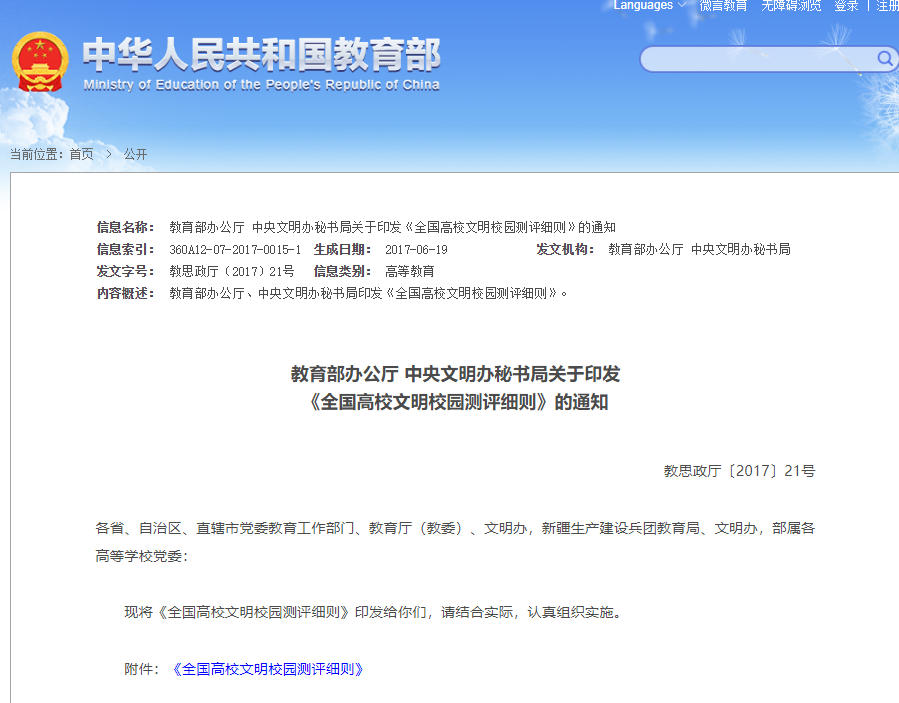Click the document number 教思政厅〔2017〕21号 on right

tap(739, 470)
